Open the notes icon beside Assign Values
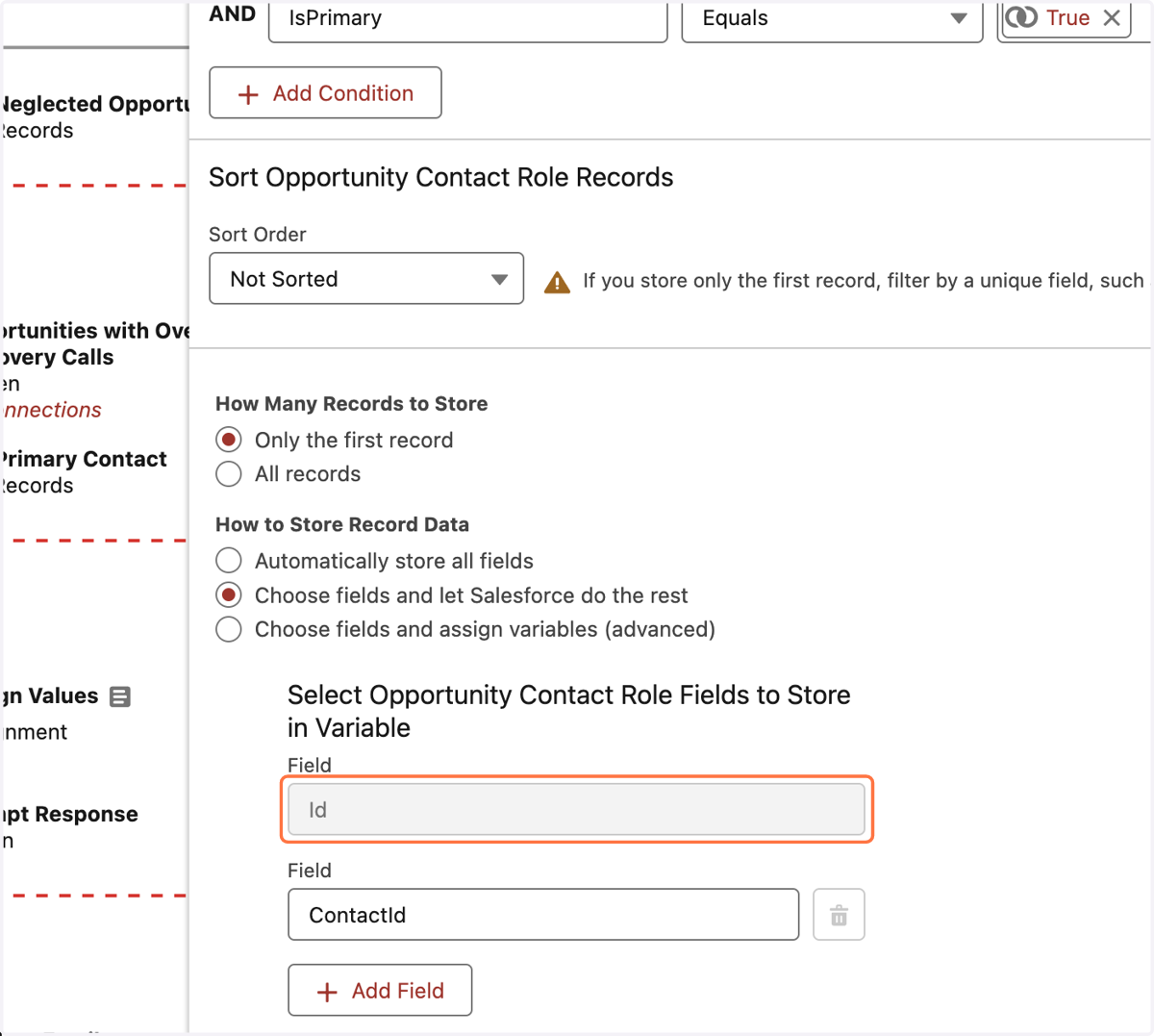This screenshot has height=1036, width=1154. pyautogui.click(x=120, y=696)
